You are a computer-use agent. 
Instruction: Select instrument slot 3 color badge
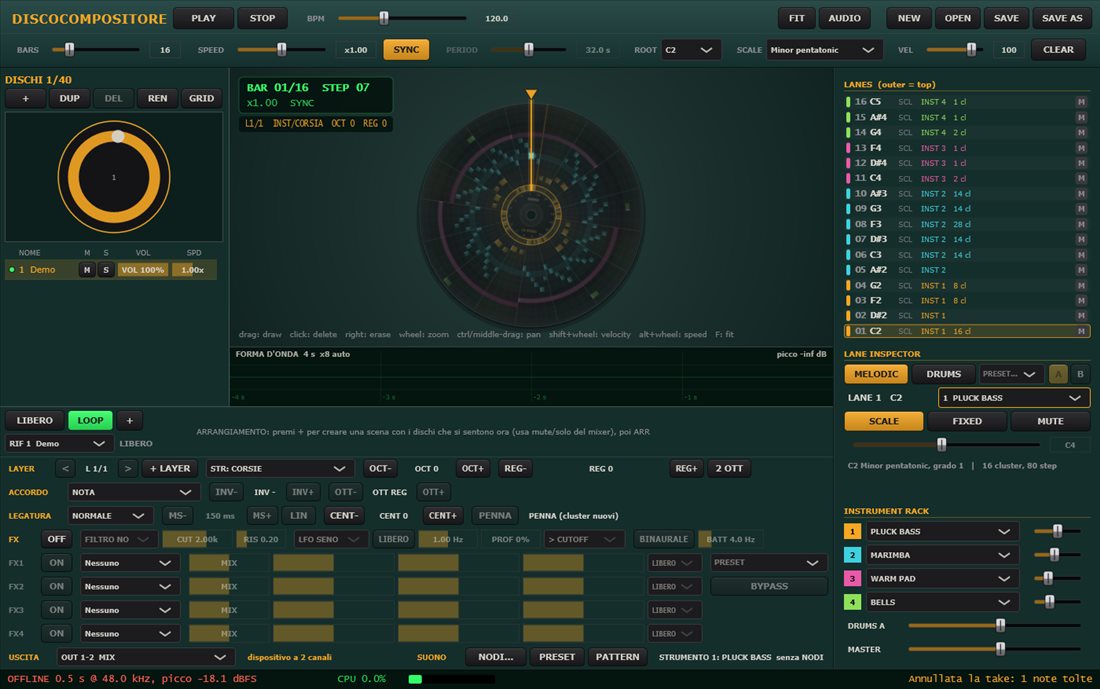click(x=852, y=579)
